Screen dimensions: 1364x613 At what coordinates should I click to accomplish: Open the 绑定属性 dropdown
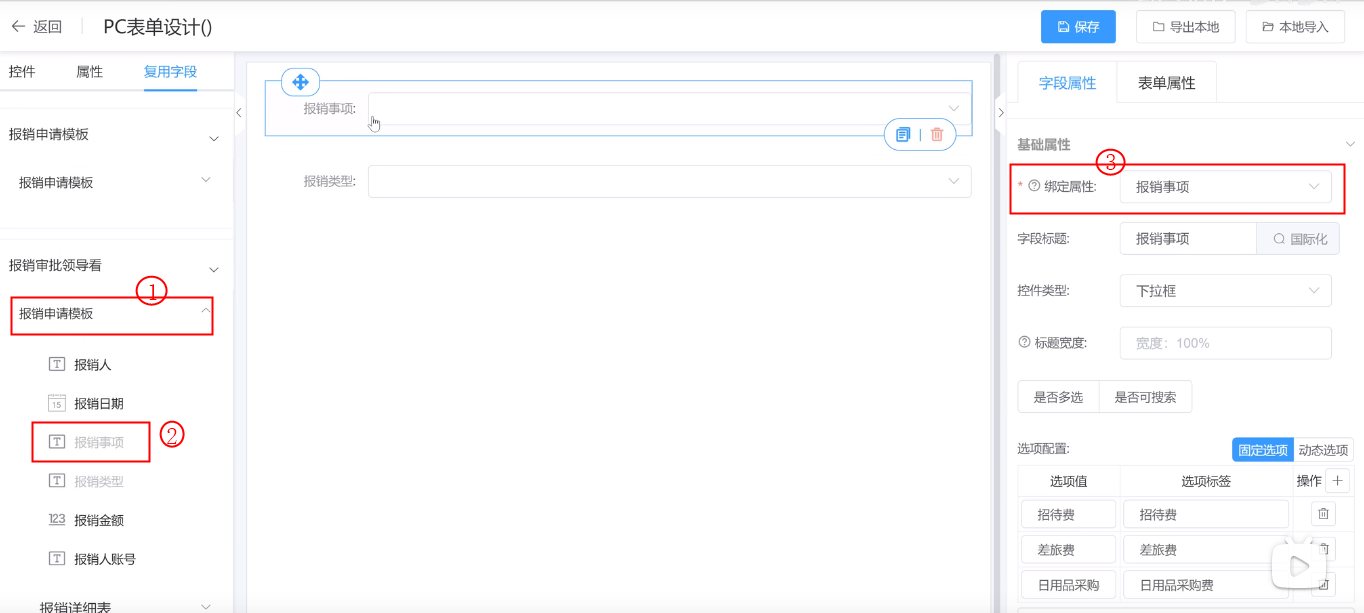(1225, 187)
